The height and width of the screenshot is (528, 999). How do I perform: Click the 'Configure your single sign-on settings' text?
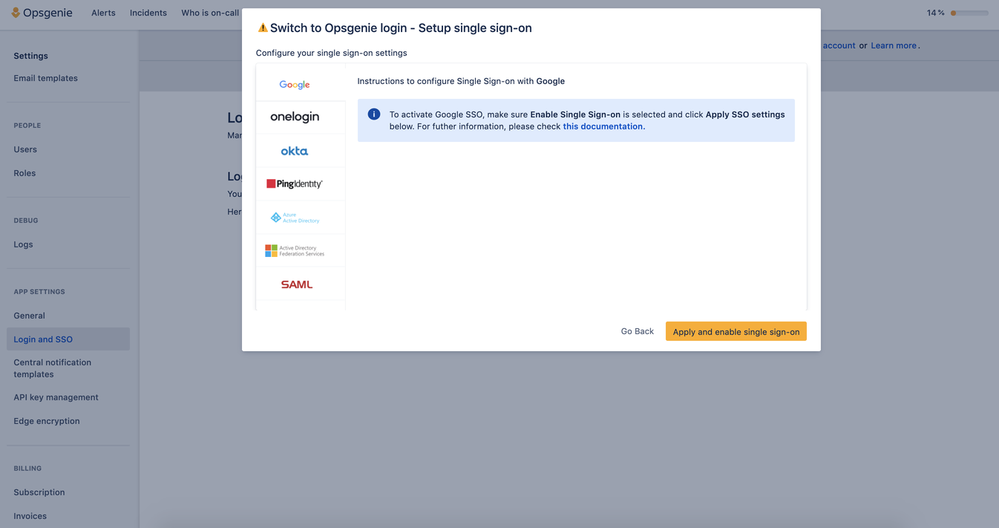point(331,53)
